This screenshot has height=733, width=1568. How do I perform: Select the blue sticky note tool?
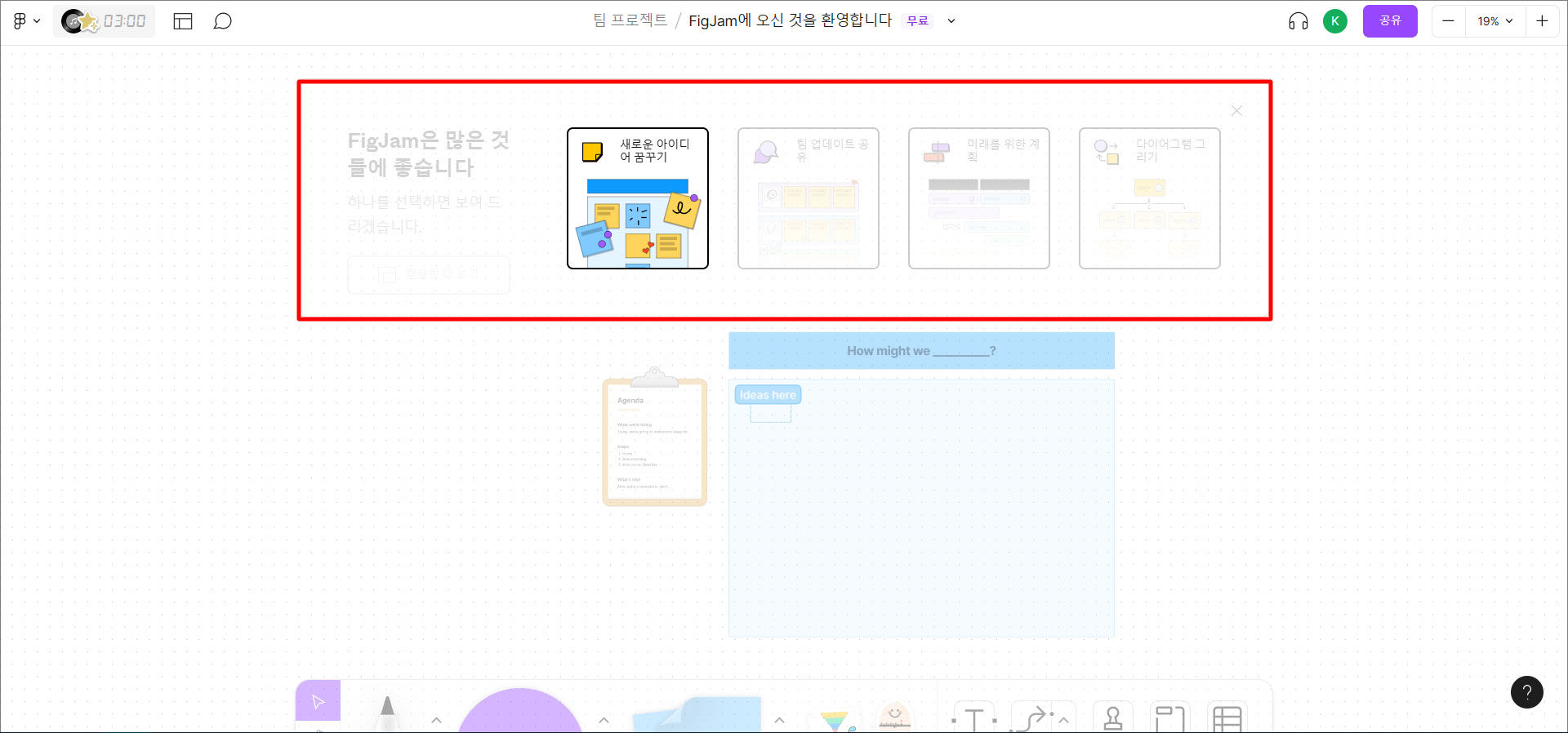click(x=697, y=714)
